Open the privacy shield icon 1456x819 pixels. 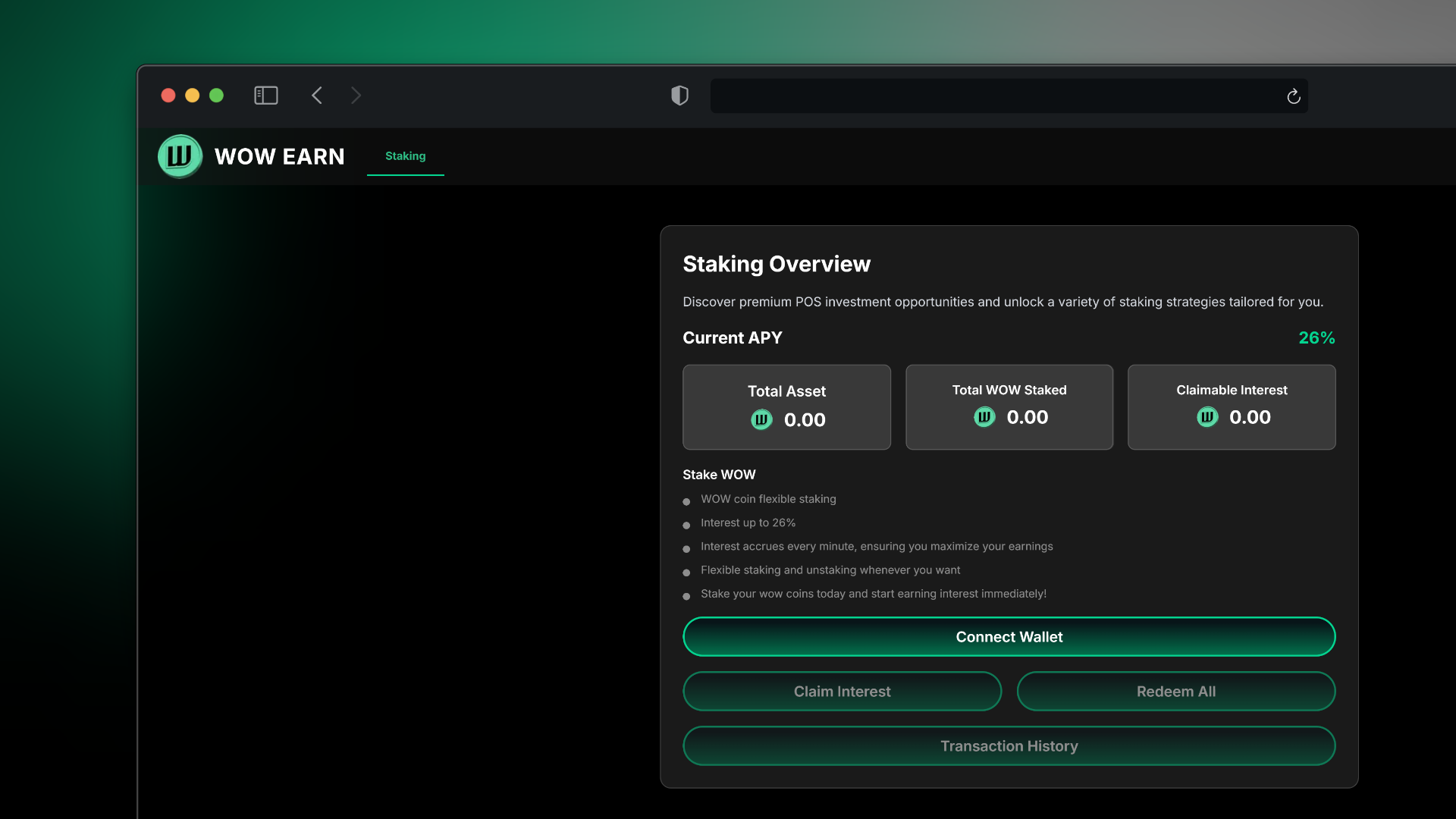coord(679,96)
